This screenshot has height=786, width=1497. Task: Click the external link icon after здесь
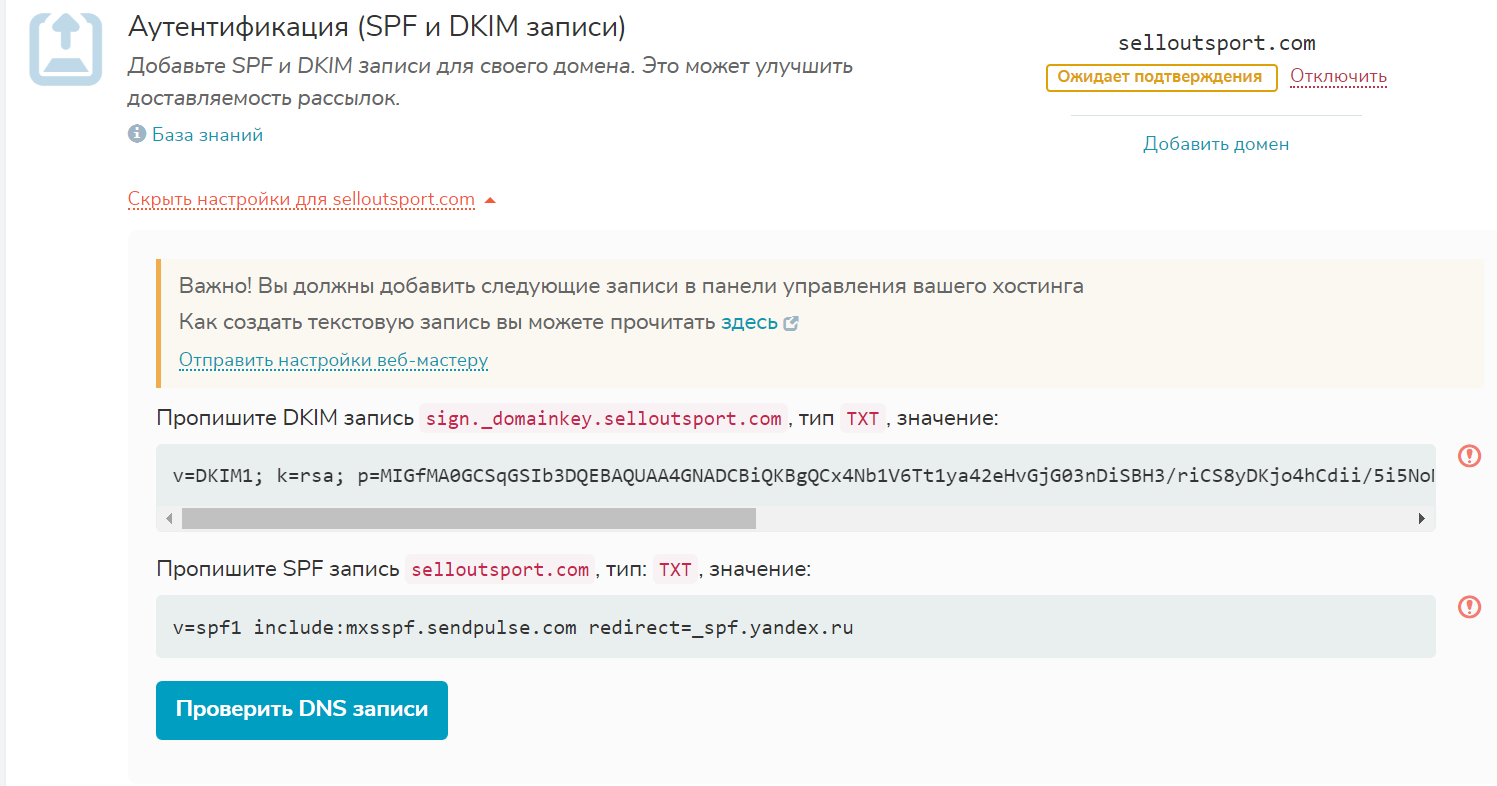(791, 324)
